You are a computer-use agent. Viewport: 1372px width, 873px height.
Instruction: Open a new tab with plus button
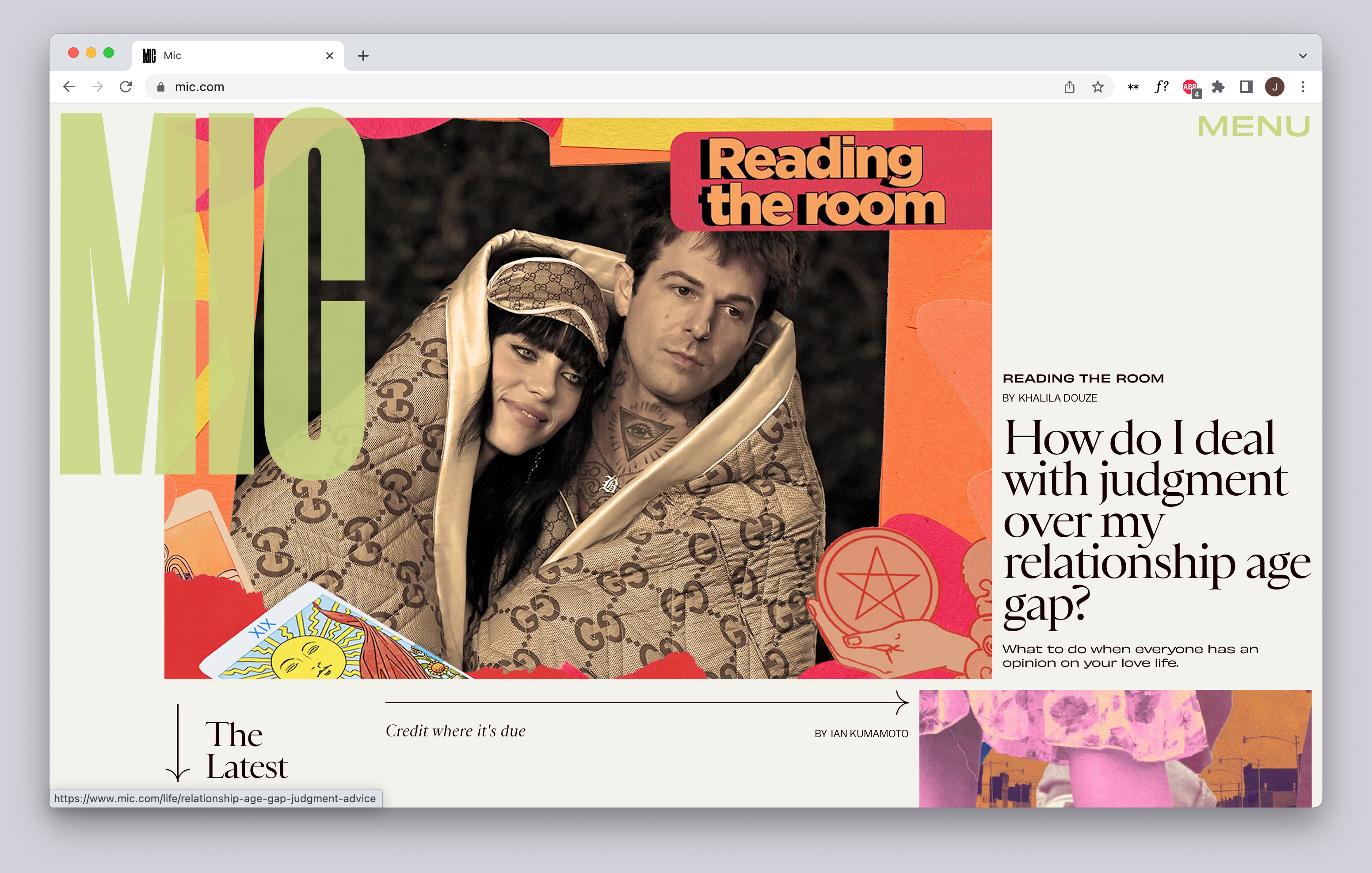click(x=363, y=56)
